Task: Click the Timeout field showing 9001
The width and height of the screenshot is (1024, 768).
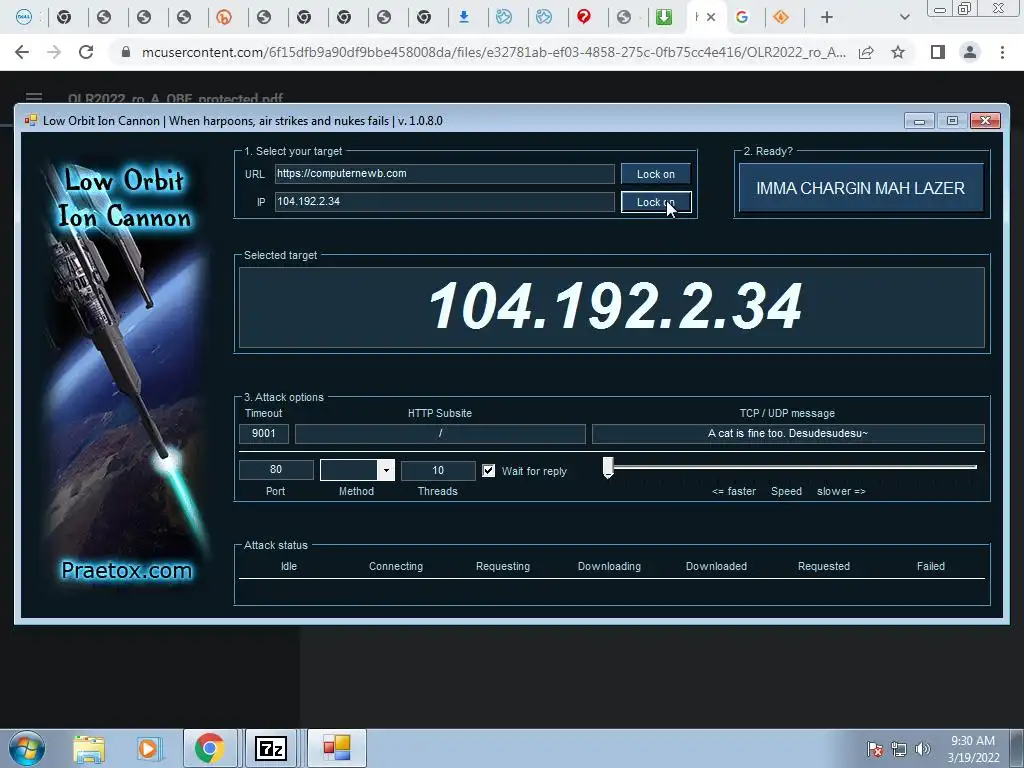Action: click(x=263, y=433)
